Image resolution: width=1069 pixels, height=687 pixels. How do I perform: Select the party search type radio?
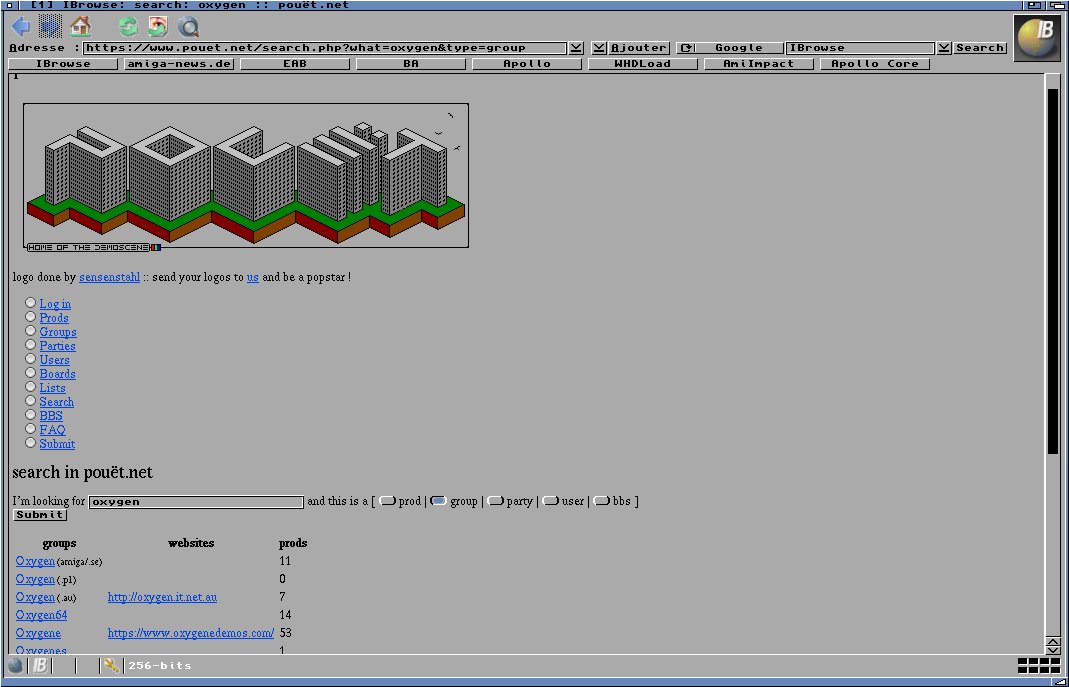coord(496,501)
